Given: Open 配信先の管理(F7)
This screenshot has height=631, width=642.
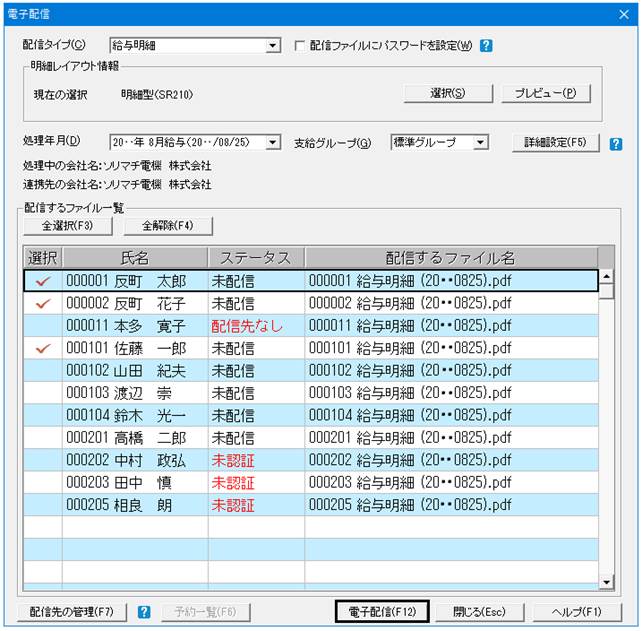Looking at the screenshot, I should [x=72, y=612].
